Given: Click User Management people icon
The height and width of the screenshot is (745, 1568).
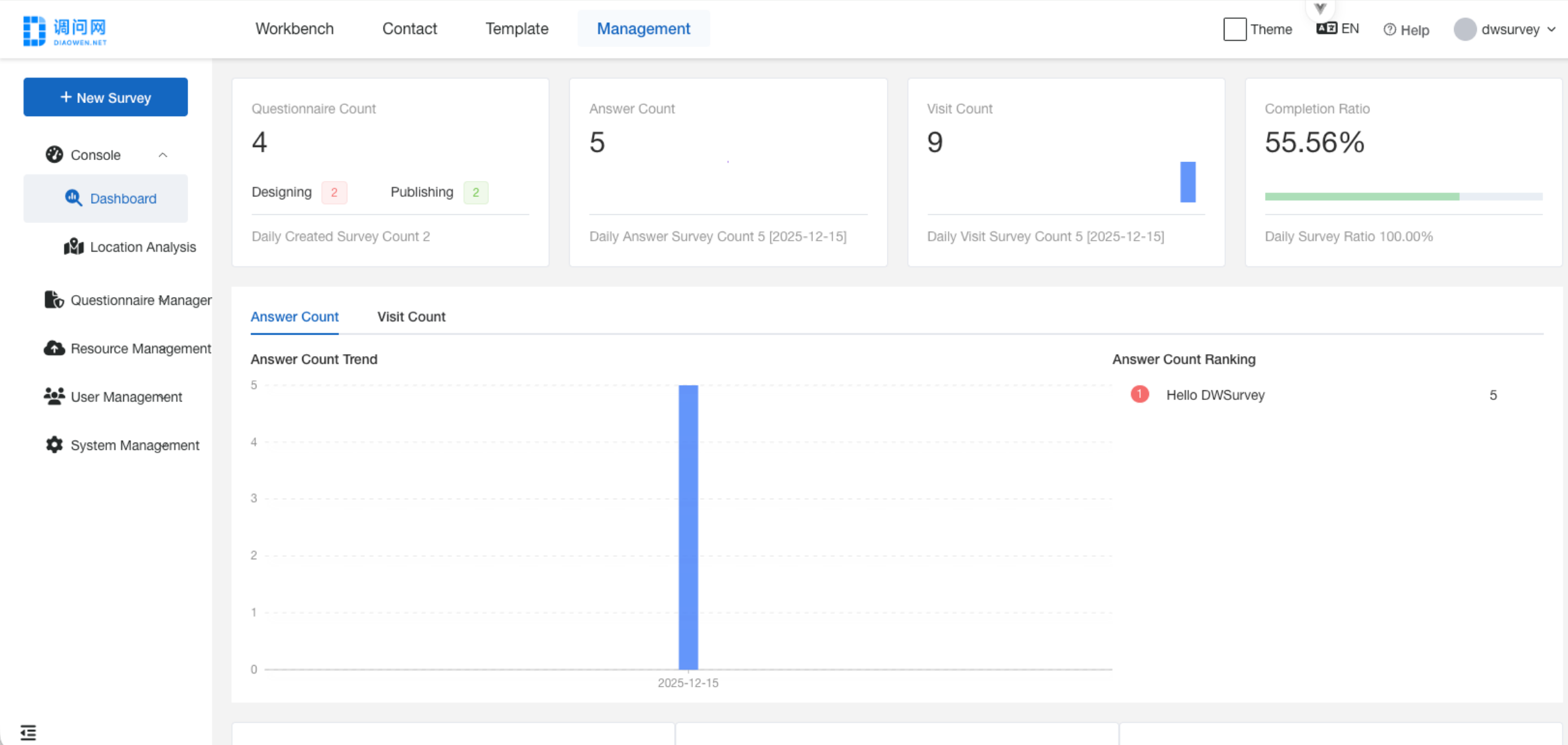Looking at the screenshot, I should pos(54,396).
